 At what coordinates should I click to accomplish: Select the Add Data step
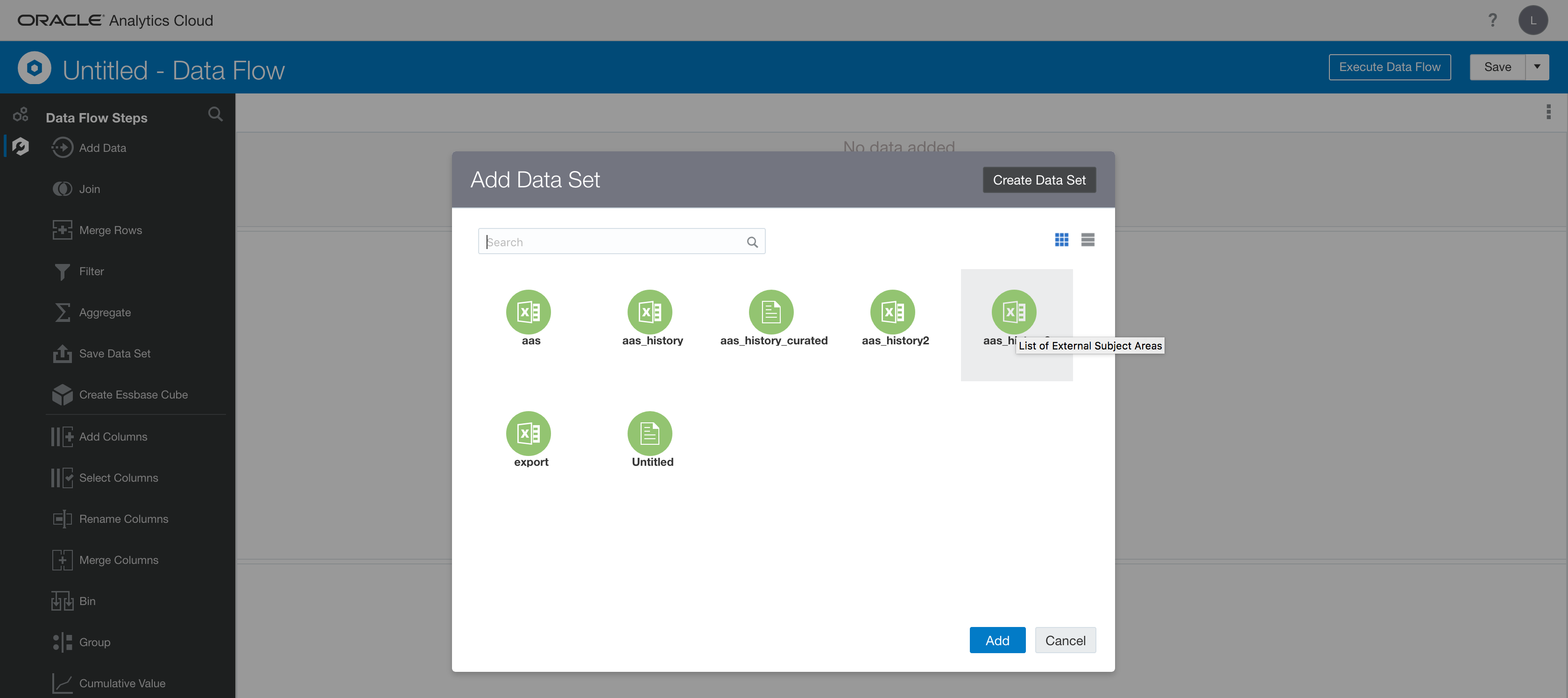coord(90,147)
